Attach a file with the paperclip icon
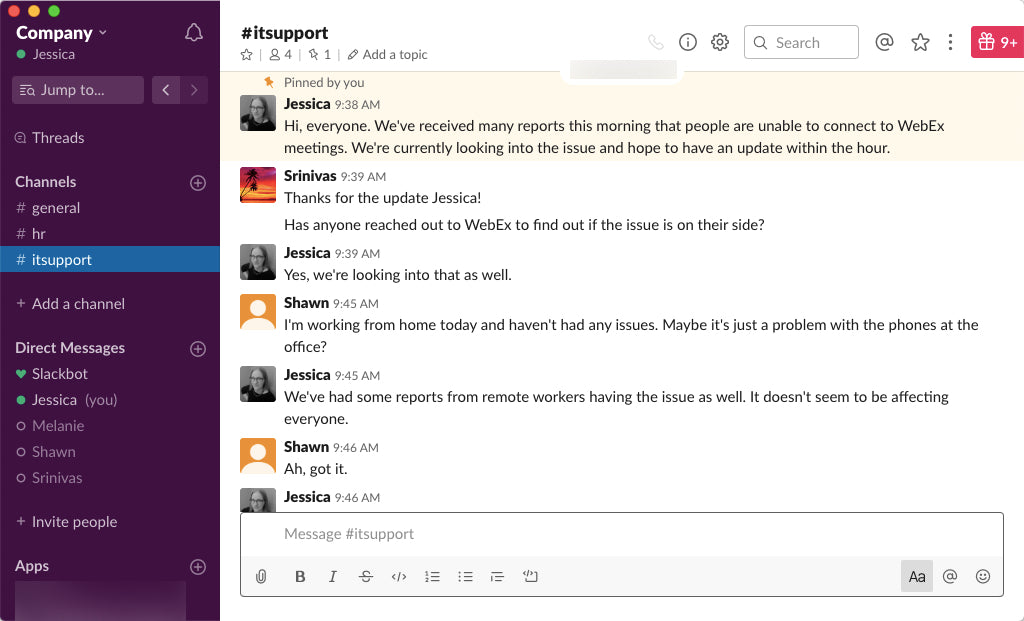This screenshot has width=1024, height=621. pos(261,576)
